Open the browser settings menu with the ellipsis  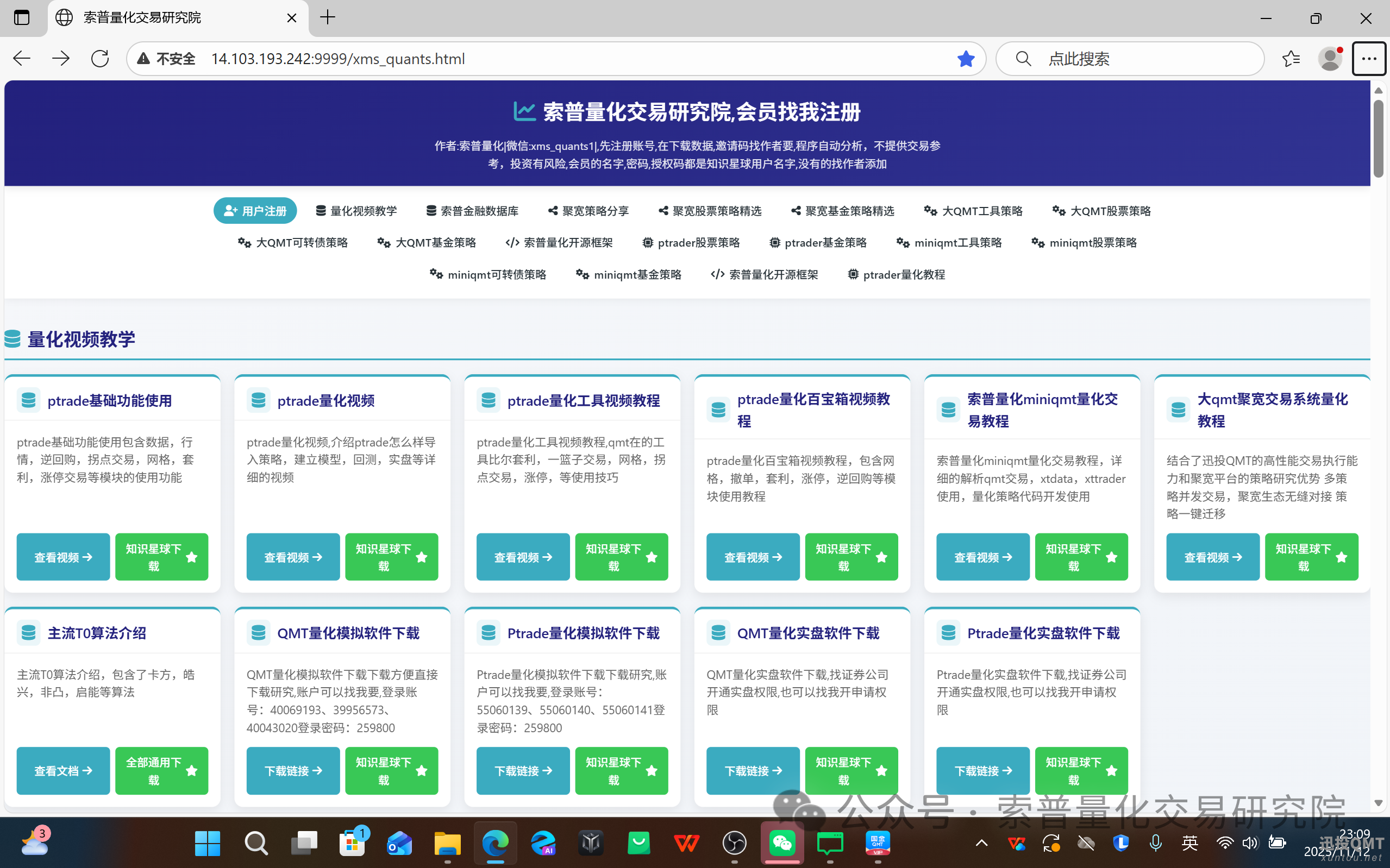[1369, 58]
